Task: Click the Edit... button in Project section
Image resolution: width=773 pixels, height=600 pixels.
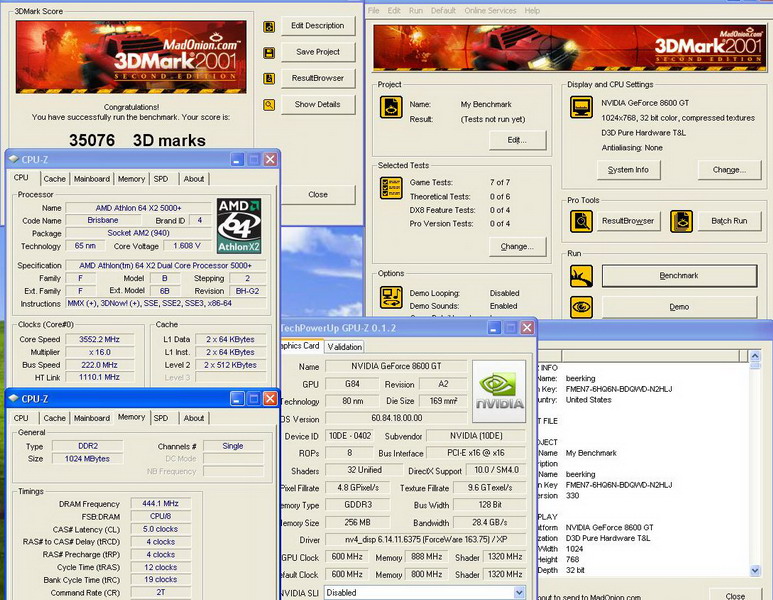Action: 517,140
